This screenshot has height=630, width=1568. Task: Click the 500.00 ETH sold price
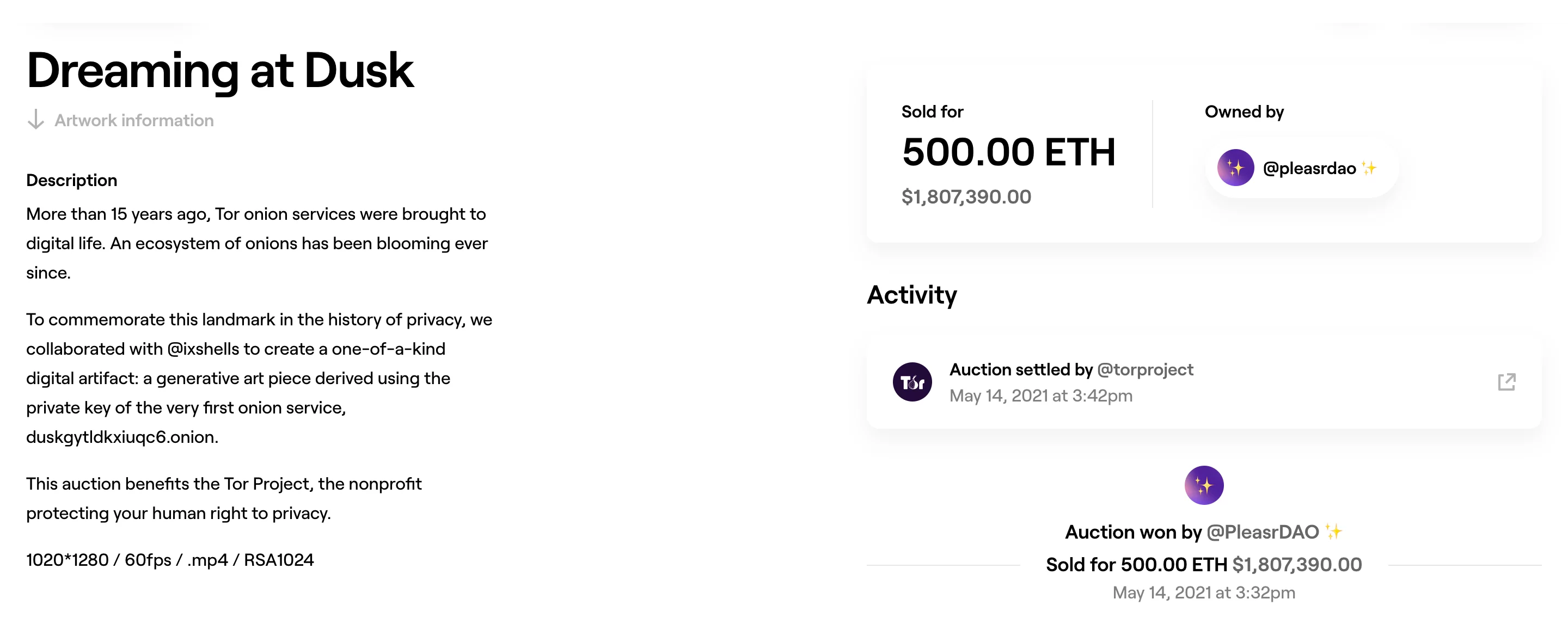(1008, 152)
